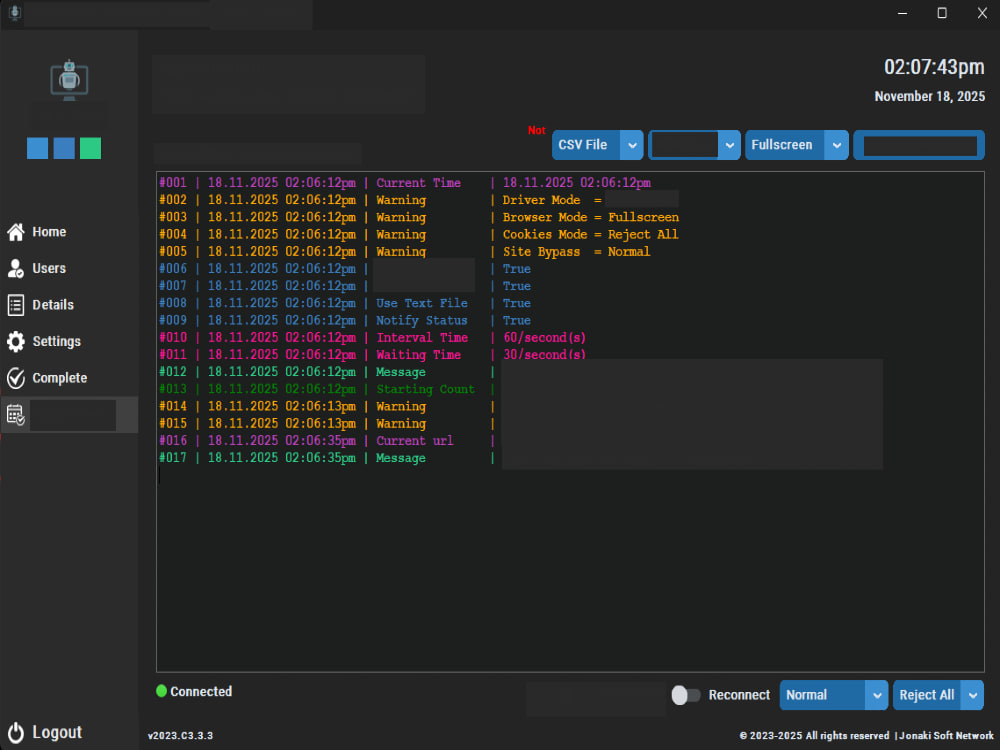This screenshot has height=750, width=1000.
Task: Select the green color swatch
Action: 91,148
